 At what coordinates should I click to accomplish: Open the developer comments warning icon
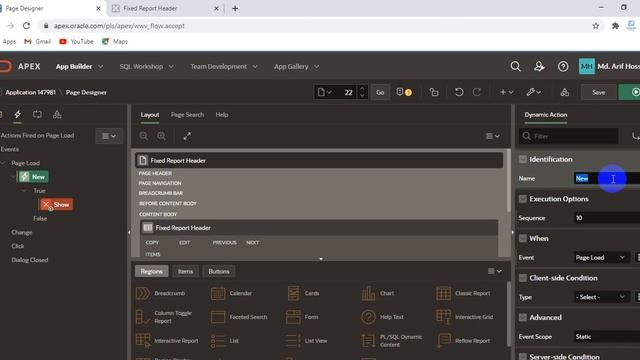click(x=404, y=92)
